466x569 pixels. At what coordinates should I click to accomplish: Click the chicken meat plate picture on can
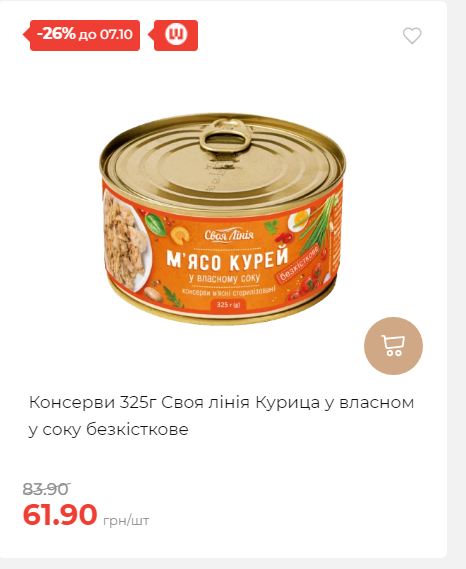pyautogui.click(x=125, y=241)
